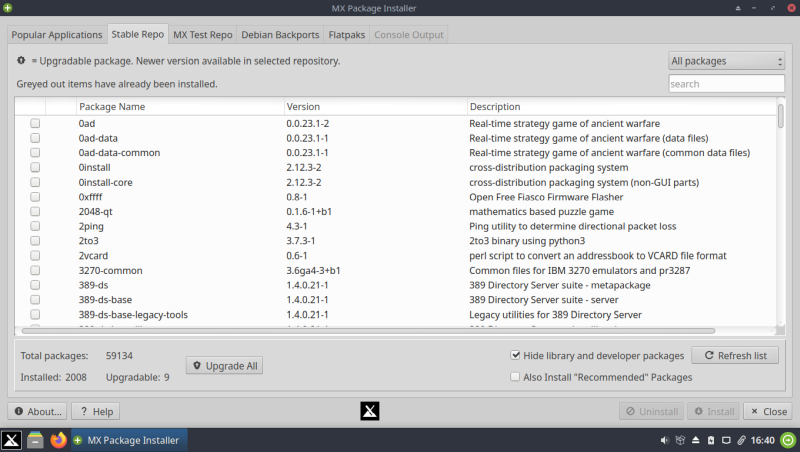This screenshot has width=800, height=452.
Task: Click the network connection tray icon
Action: tap(726, 440)
